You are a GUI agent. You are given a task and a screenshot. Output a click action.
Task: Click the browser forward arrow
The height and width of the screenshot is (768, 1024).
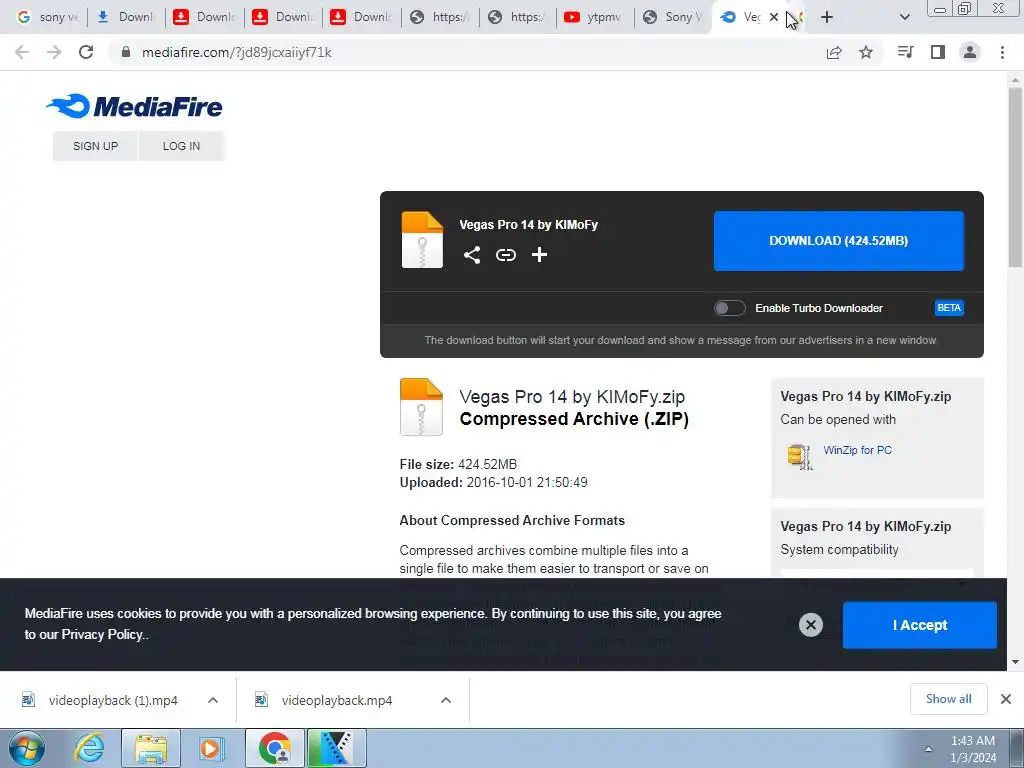pyautogui.click(x=54, y=52)
